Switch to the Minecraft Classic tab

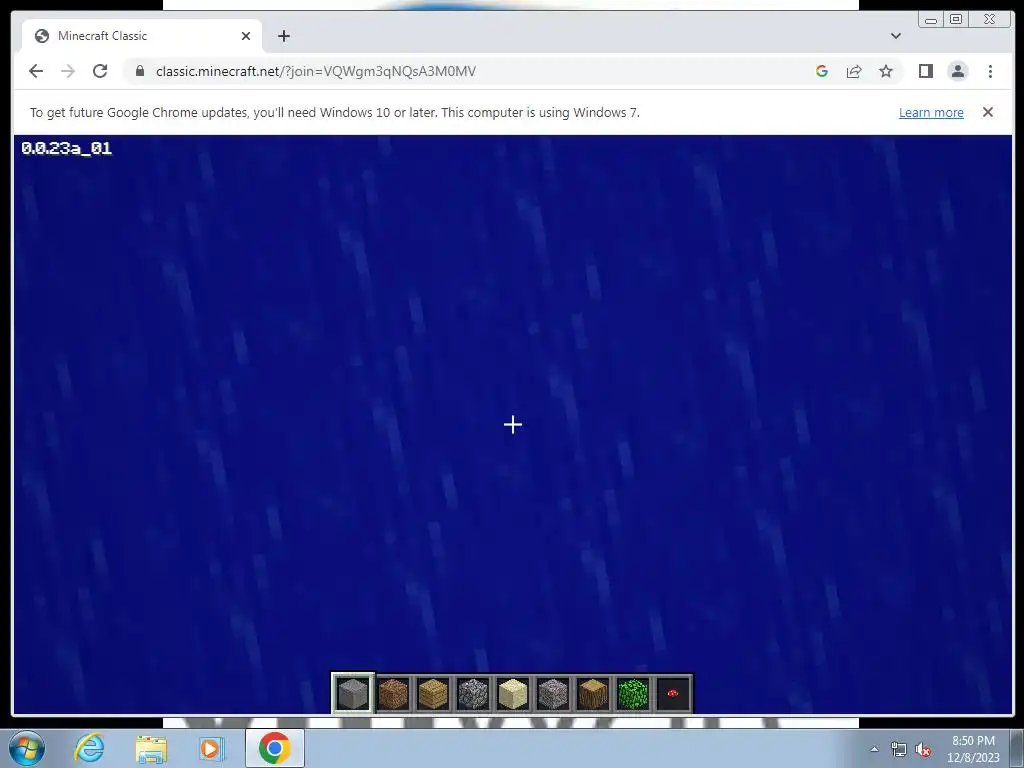(142, 36)
